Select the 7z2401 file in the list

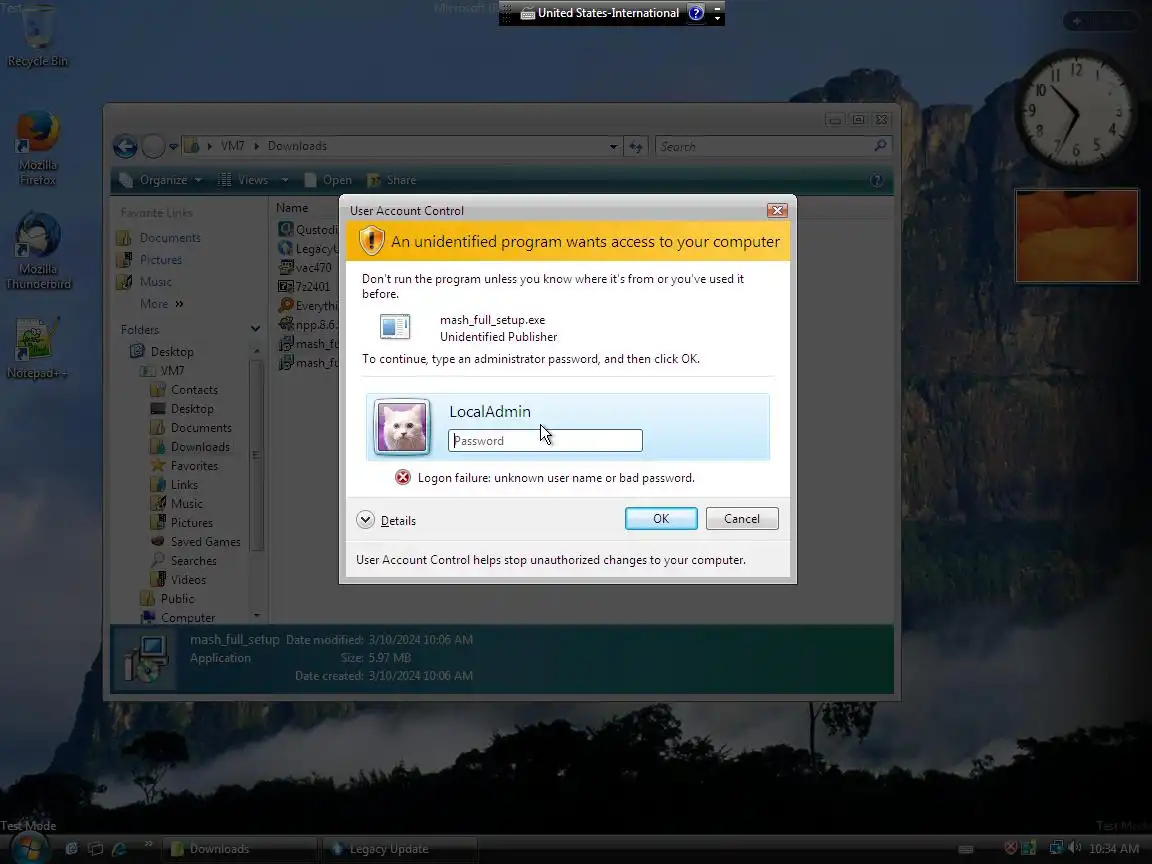coord(304,287)
